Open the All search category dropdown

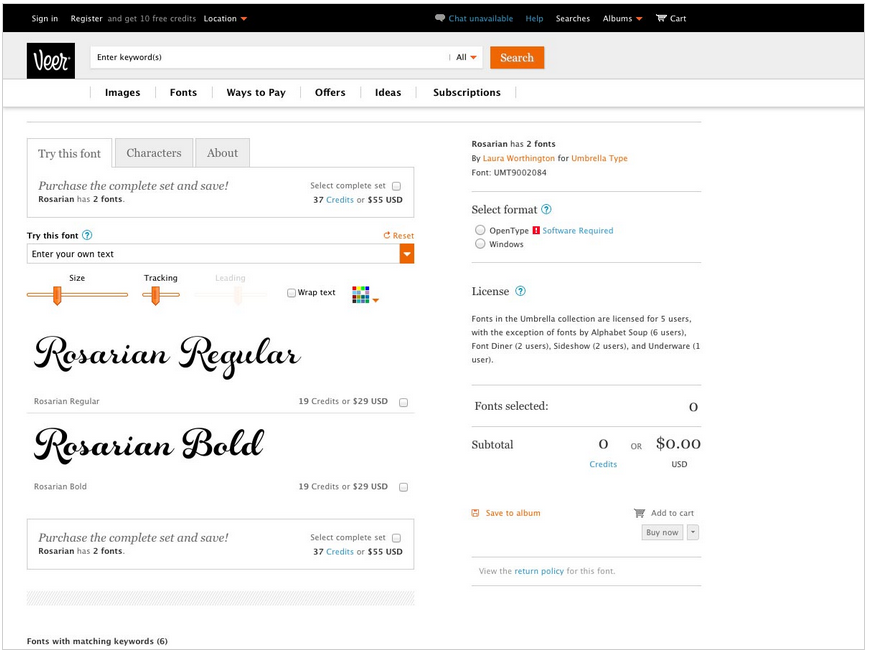pos(466,57)
